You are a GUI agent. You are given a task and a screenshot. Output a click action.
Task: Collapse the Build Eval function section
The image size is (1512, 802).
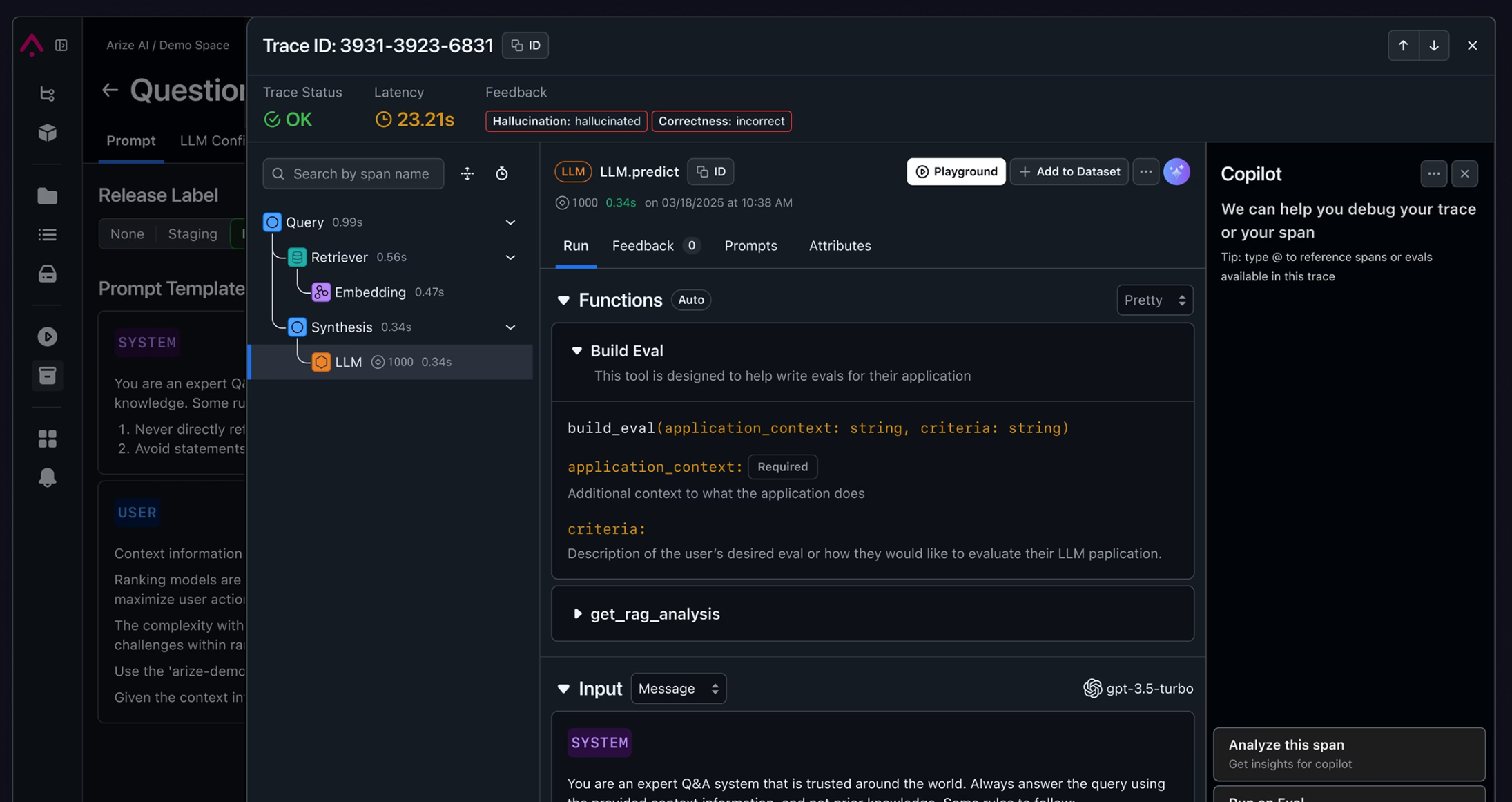pos(577,351)
